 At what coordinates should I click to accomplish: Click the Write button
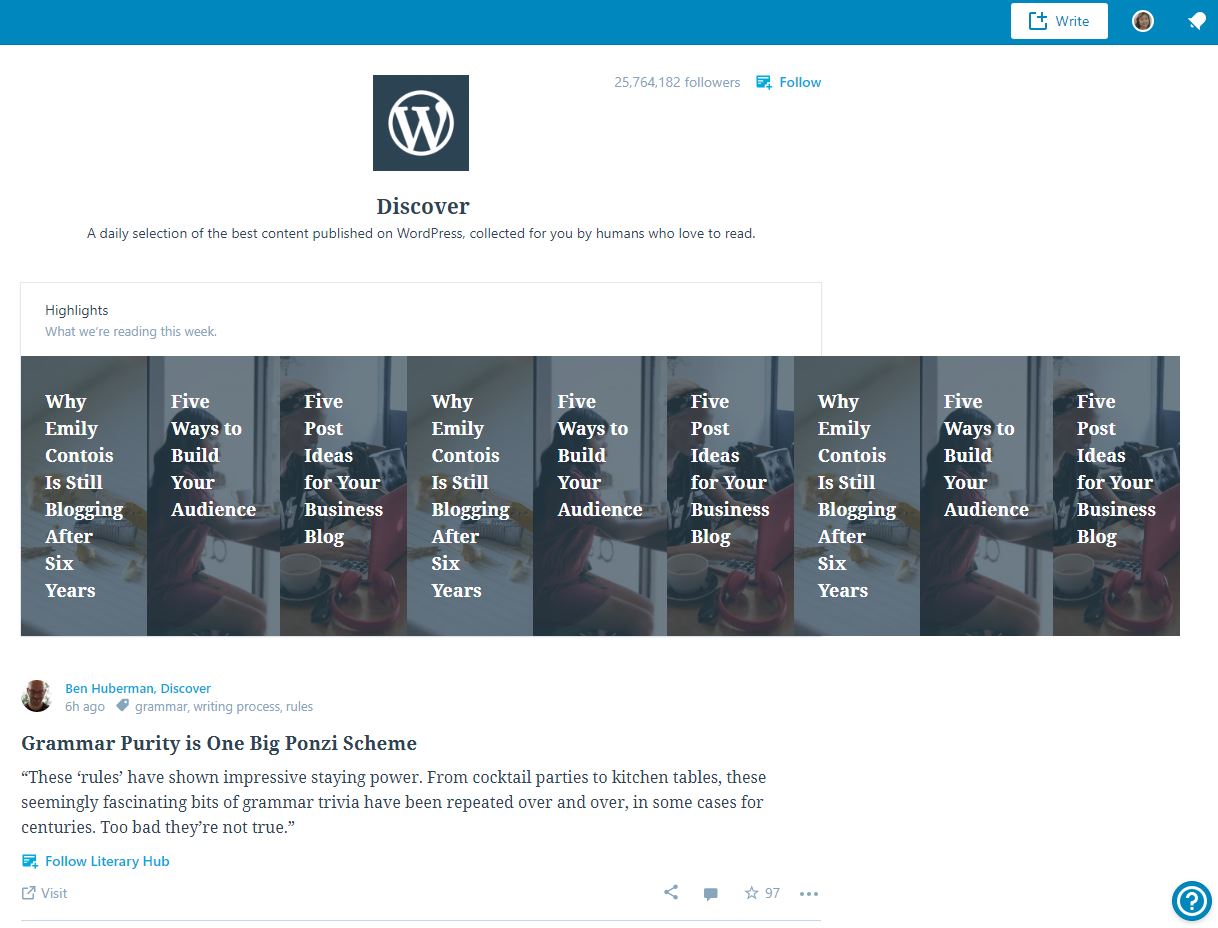click(x=1059, y=21)
